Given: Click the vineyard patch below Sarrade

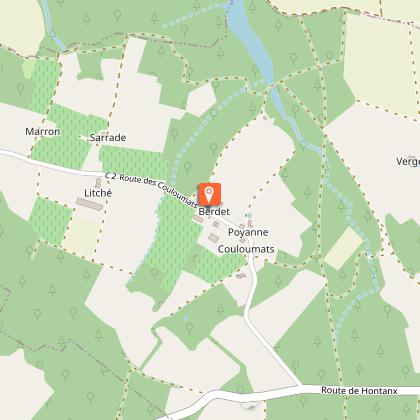Looking at the screenshot, I should pyautogui.click(x=133, y=162).
